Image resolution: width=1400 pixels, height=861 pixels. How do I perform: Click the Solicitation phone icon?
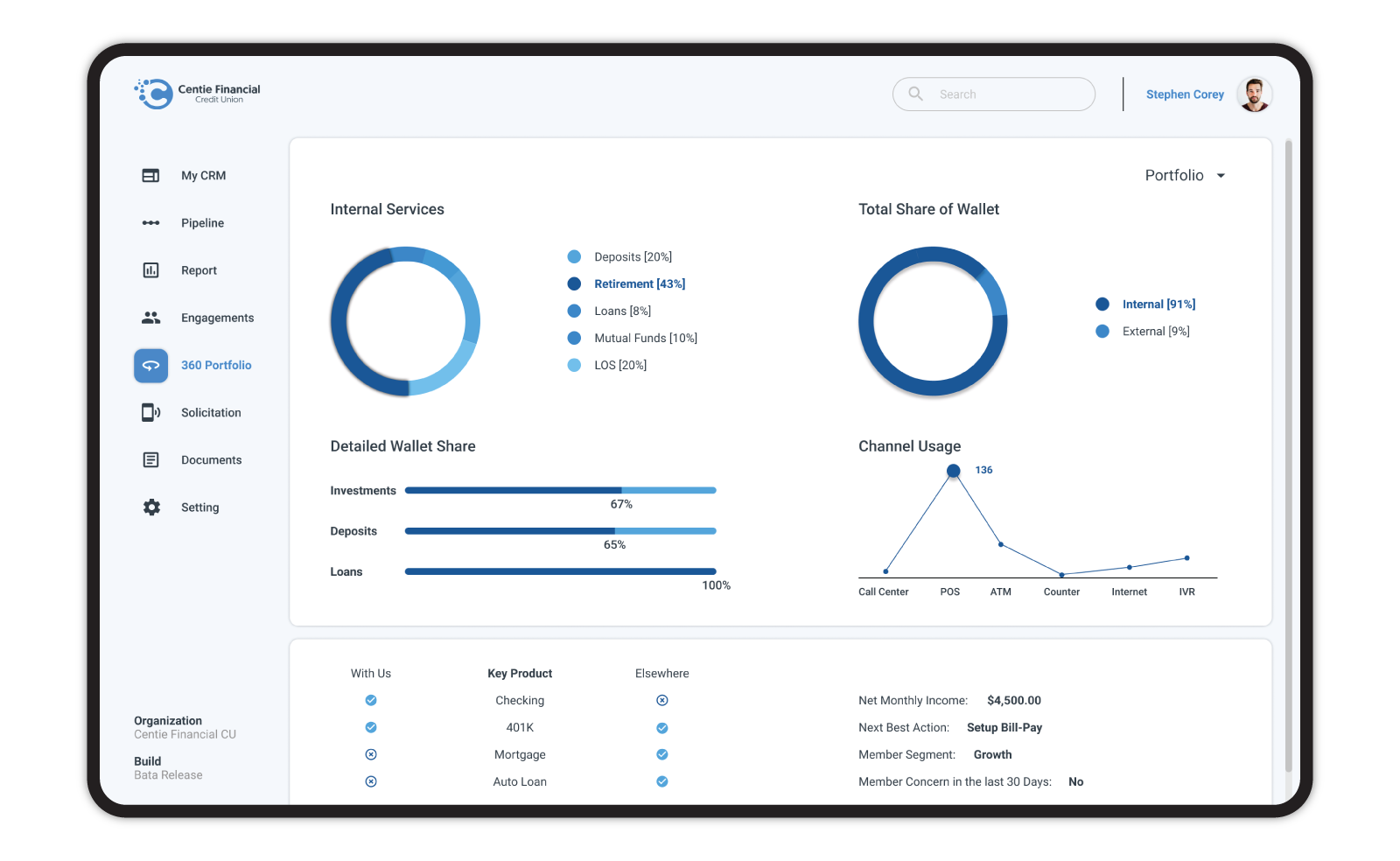(150, 412)
